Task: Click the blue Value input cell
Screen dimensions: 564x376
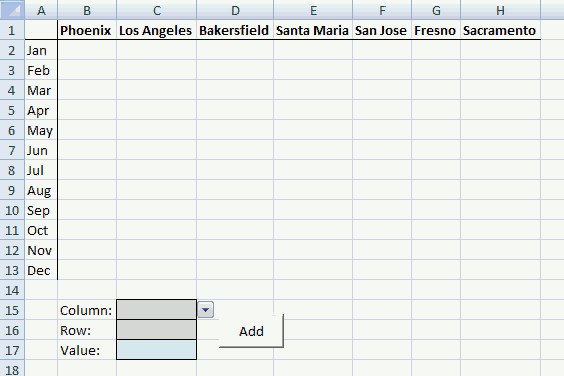Action: (x=156, y=350)
